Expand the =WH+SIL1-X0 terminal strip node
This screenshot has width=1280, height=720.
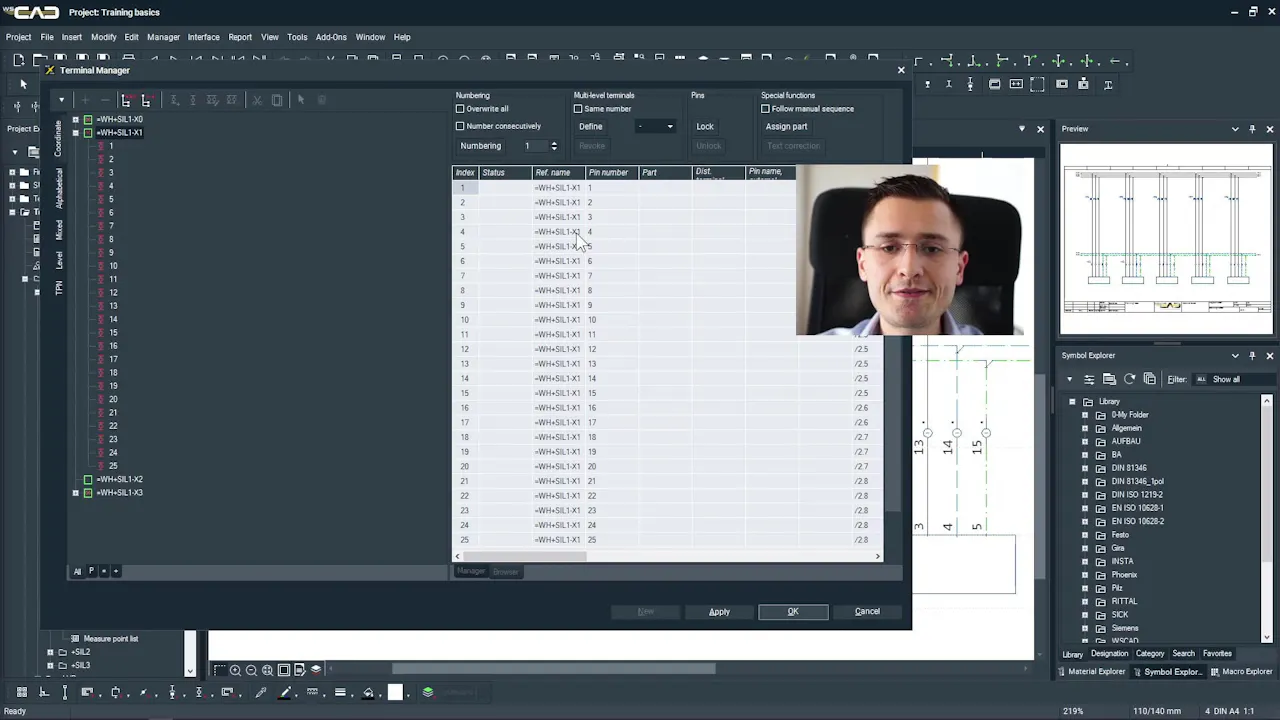pos(75,120)
